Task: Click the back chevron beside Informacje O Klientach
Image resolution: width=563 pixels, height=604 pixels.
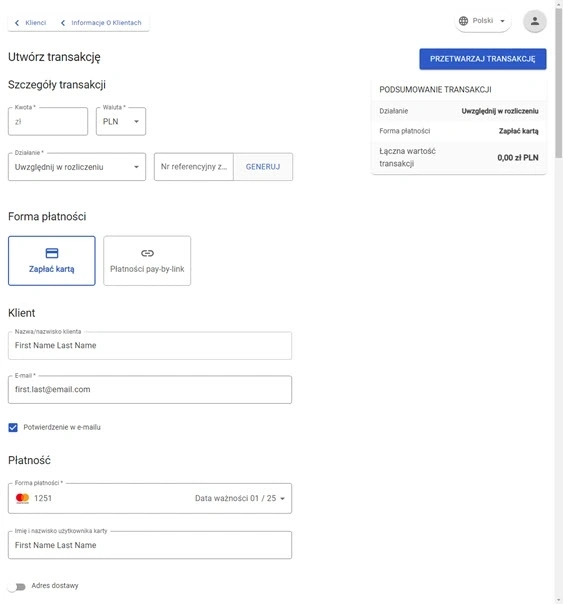Action: tap(63, 23)
